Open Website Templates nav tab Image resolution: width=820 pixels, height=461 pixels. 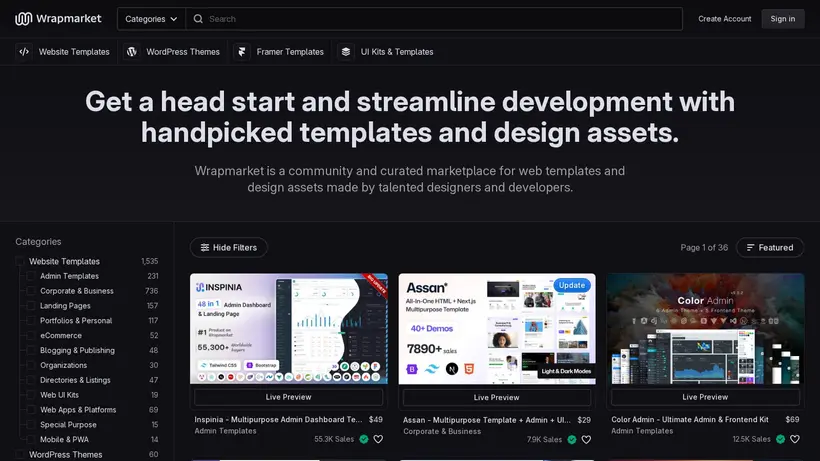63,52
